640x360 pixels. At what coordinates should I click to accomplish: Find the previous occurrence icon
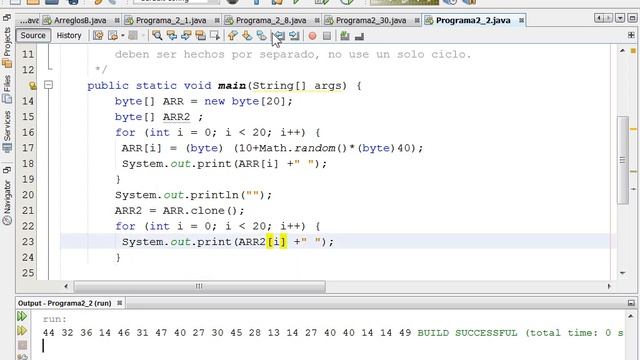tap(172, 36)
